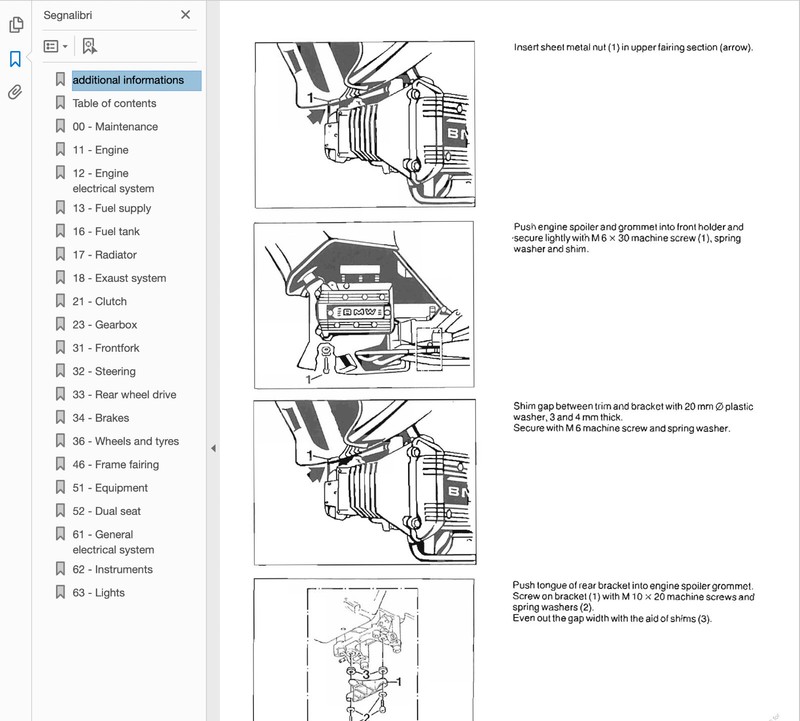Image resolution: width=800 pixels, height=721 pixels.
Task: Click bookmark icon beside '16 - Fuel tank'
Action: [60, 231]
